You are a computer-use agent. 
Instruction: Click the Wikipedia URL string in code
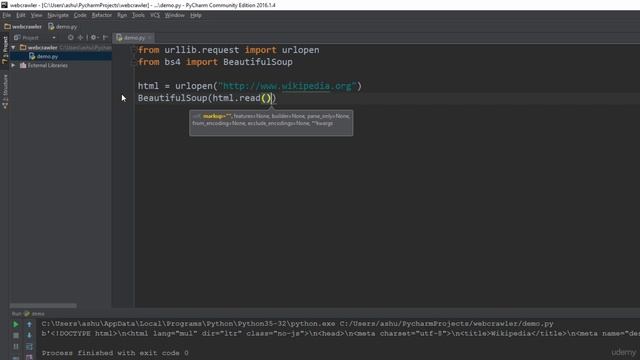click(288, 86)
